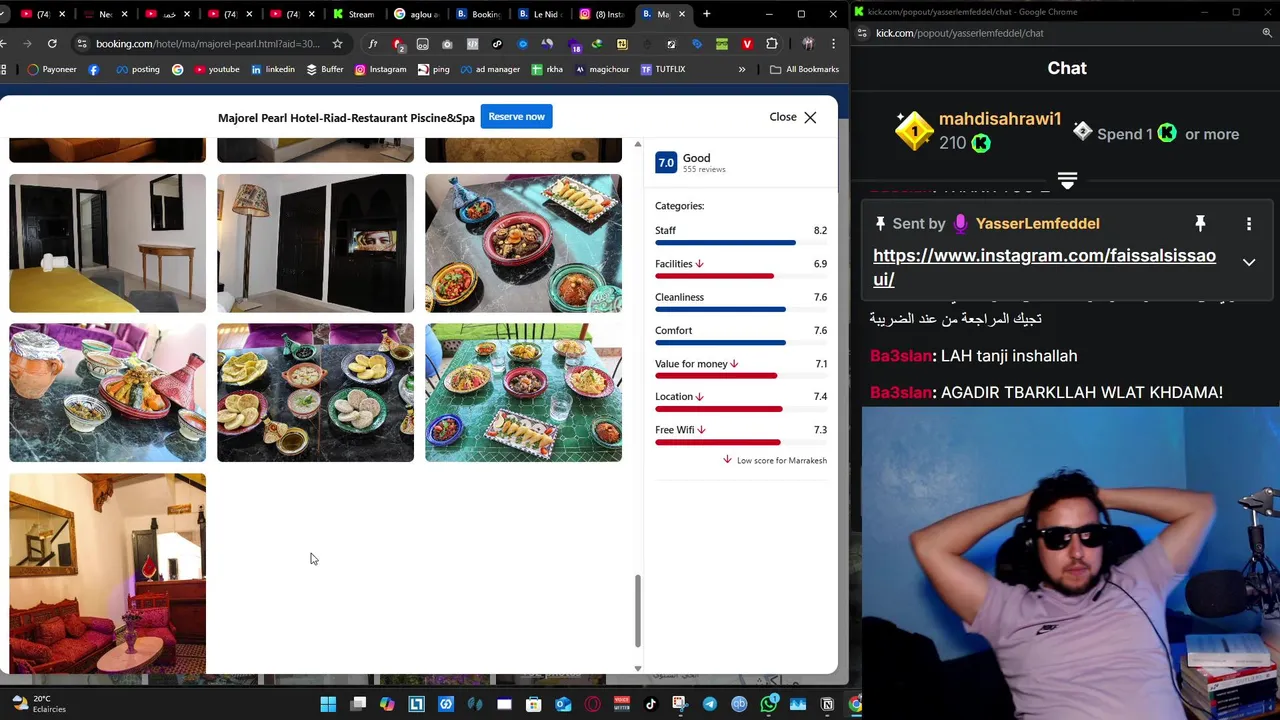The image size is (1280, 720).
Task: Open the salon with red sofa photo
Action: [x=107, y=573]
